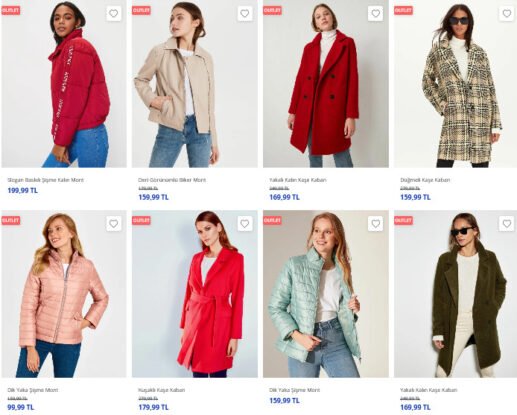Favorite the mint green puffer jacket
The image size is (517, 415).
pos(376,224)
